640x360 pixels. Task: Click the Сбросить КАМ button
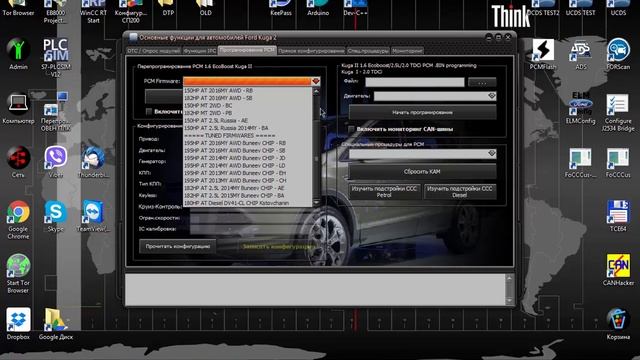422,171
